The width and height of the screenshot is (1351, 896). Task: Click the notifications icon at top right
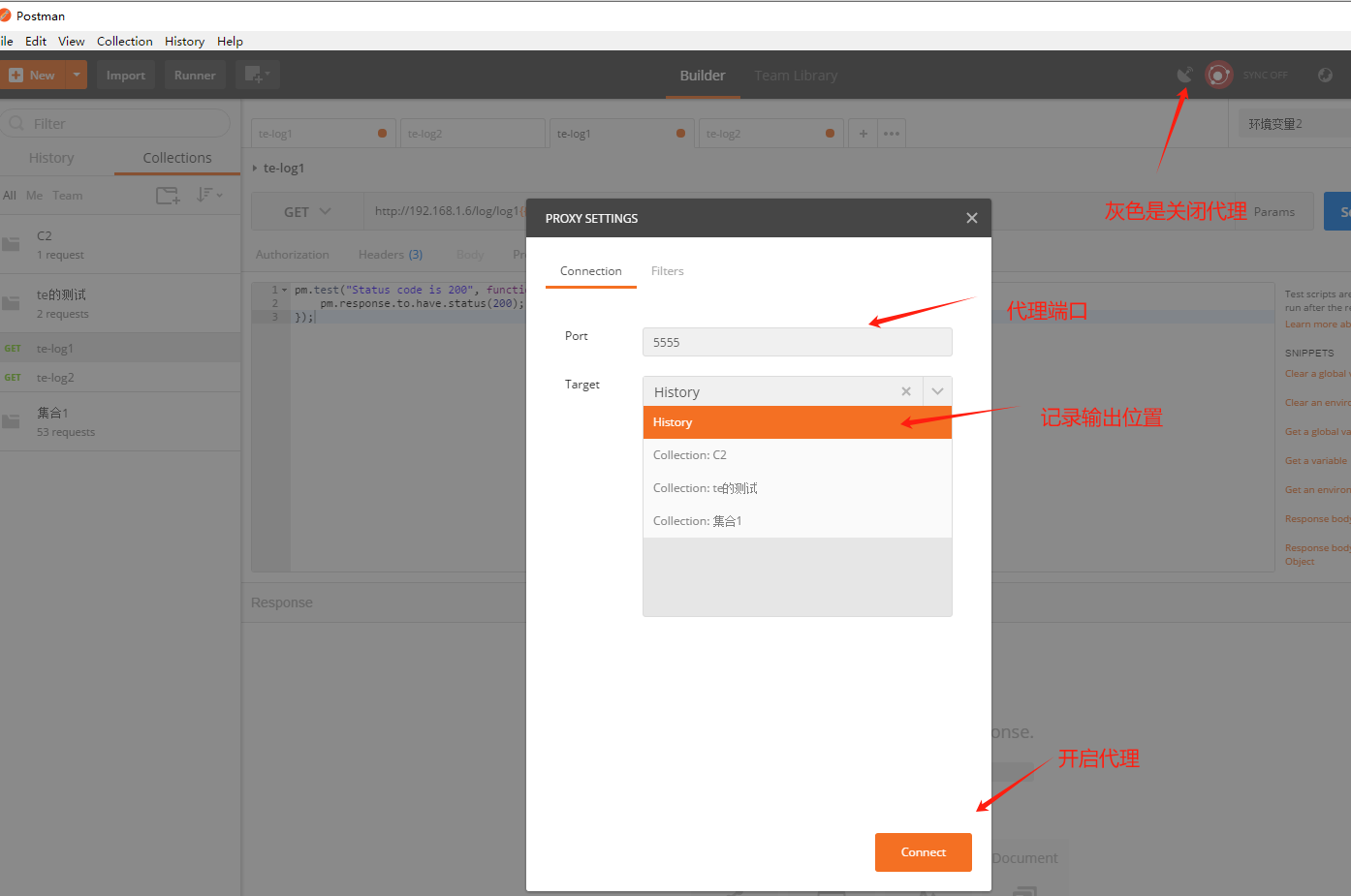[x=1325, y=75]
